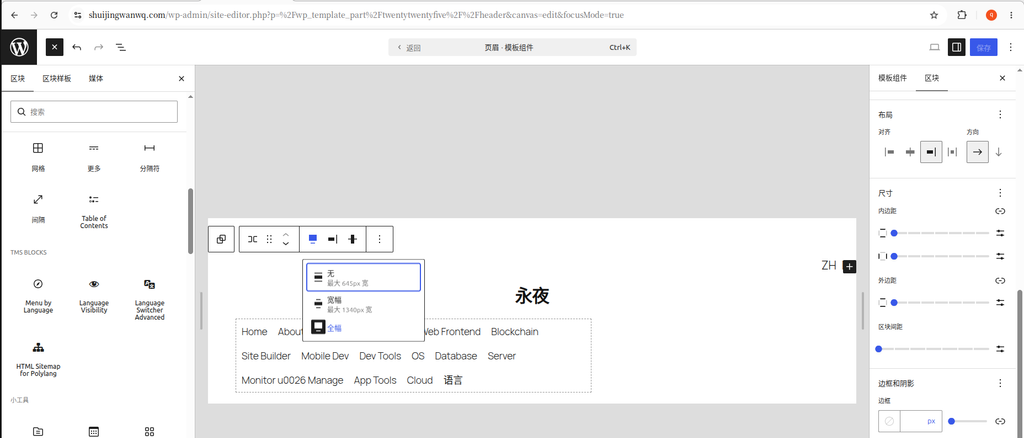The width and height of the screenshot is (1024, 438).
Task: Click the 区块间距 block spacing slider
Action: (932, 349)
